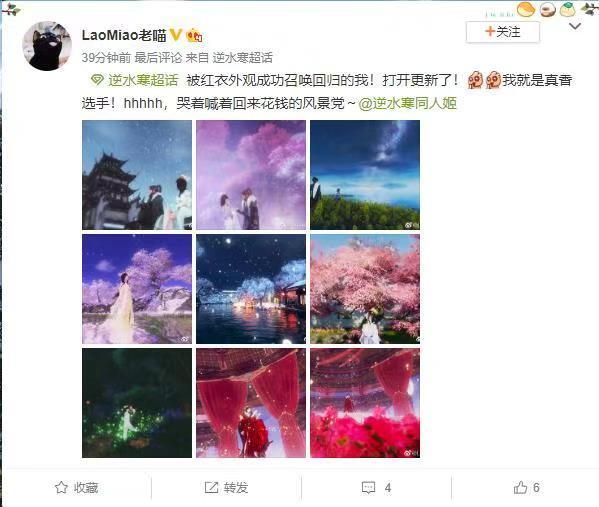Follow user with +关注 button
The height and width of the screenshot is (507, 599).
(503, 32)
